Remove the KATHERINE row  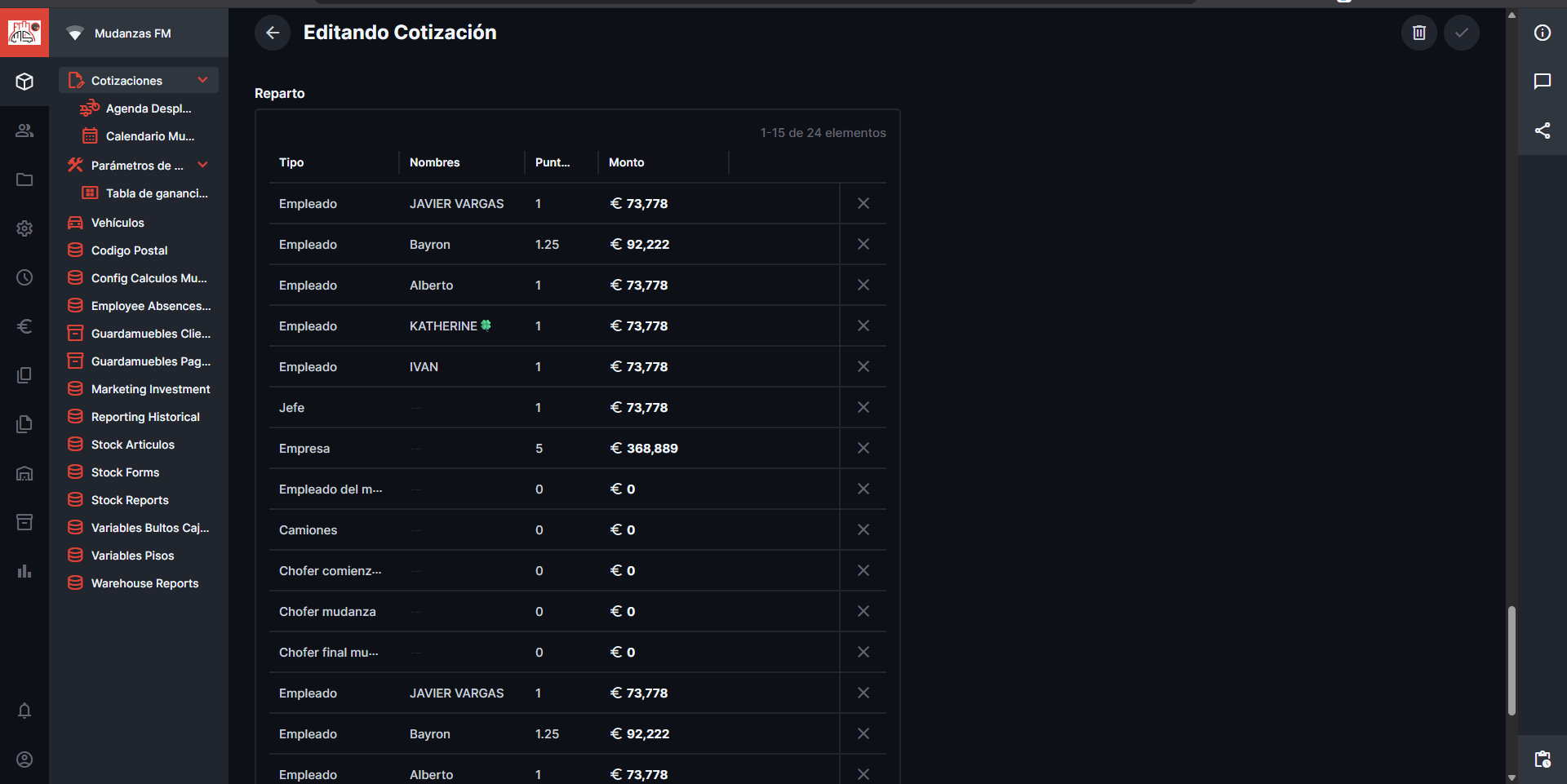pyautogui.click(x=863, y=326)
